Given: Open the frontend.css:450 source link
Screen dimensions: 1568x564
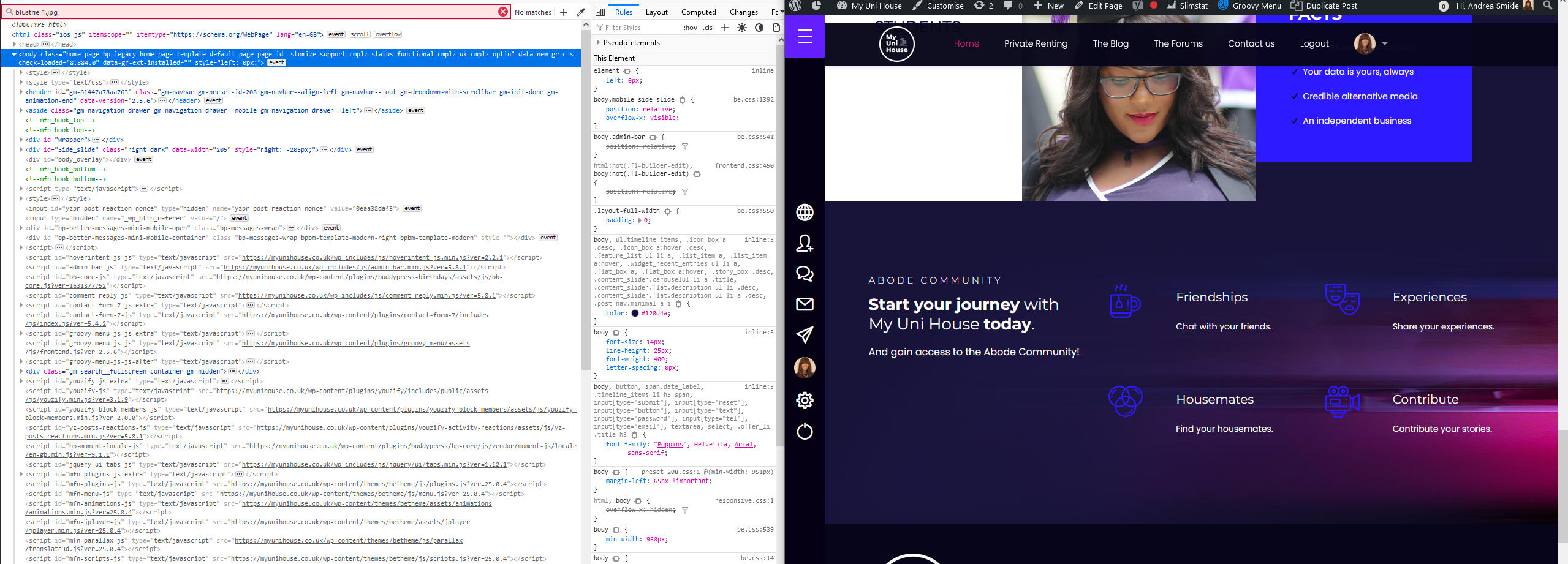Looking at the screenshot, I should point(744,165).
